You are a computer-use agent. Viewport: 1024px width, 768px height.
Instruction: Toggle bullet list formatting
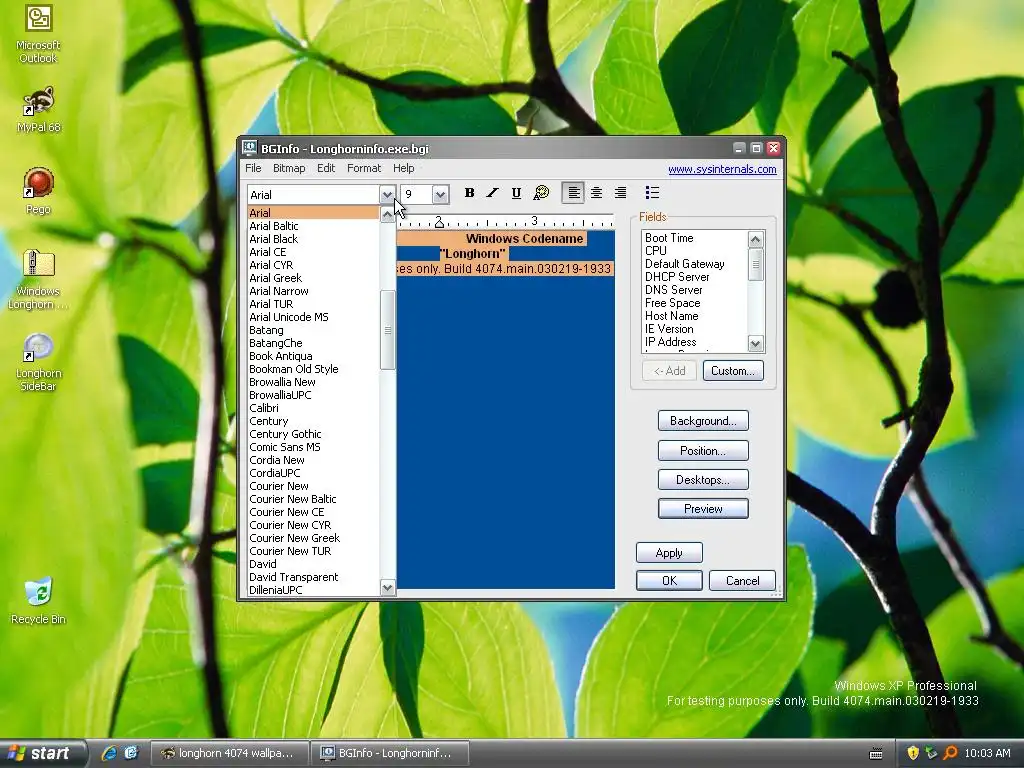[652, 193]
